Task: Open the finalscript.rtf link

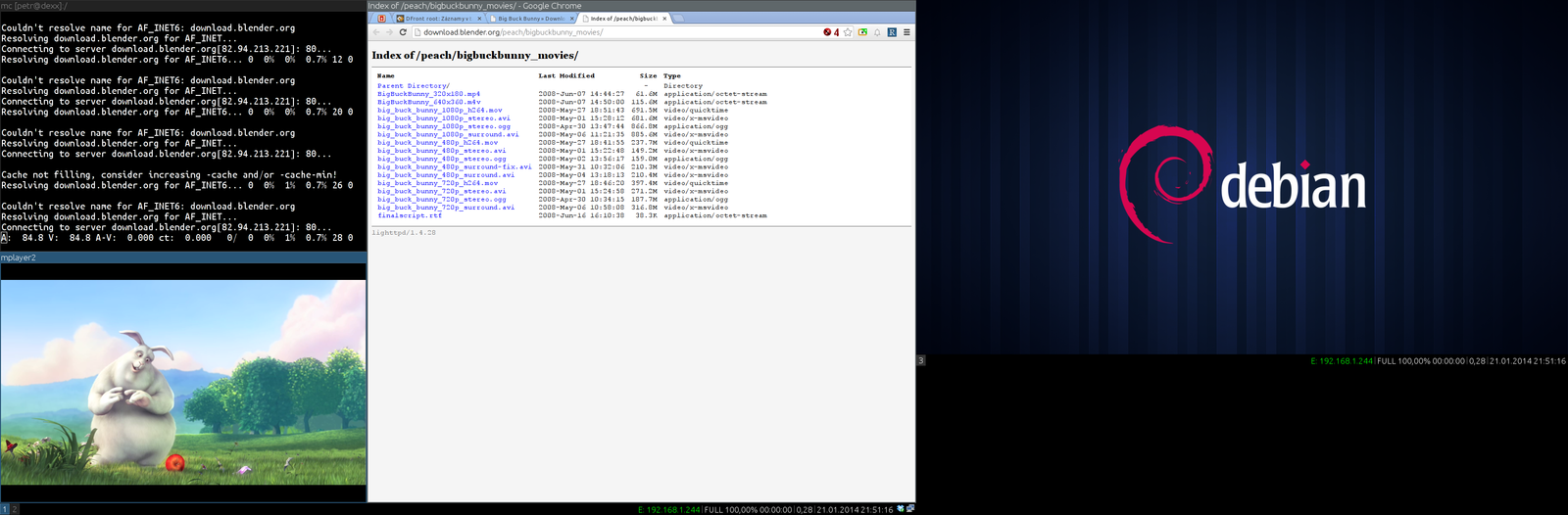Action: [410, 215]
